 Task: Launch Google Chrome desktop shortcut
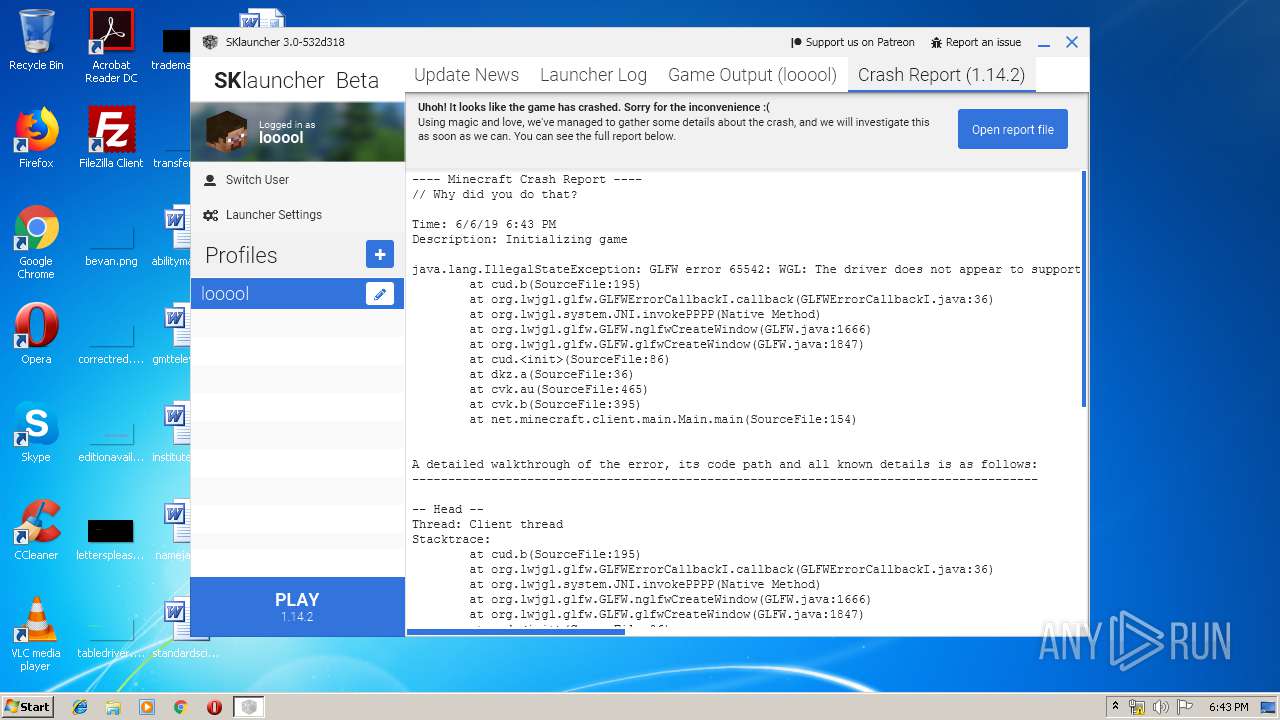[x=36, y=243]
